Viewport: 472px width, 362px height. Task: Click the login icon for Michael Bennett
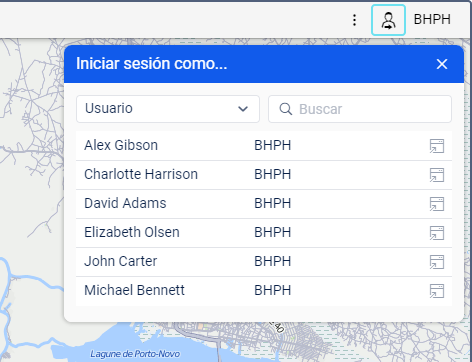click(x=437, y=291)
